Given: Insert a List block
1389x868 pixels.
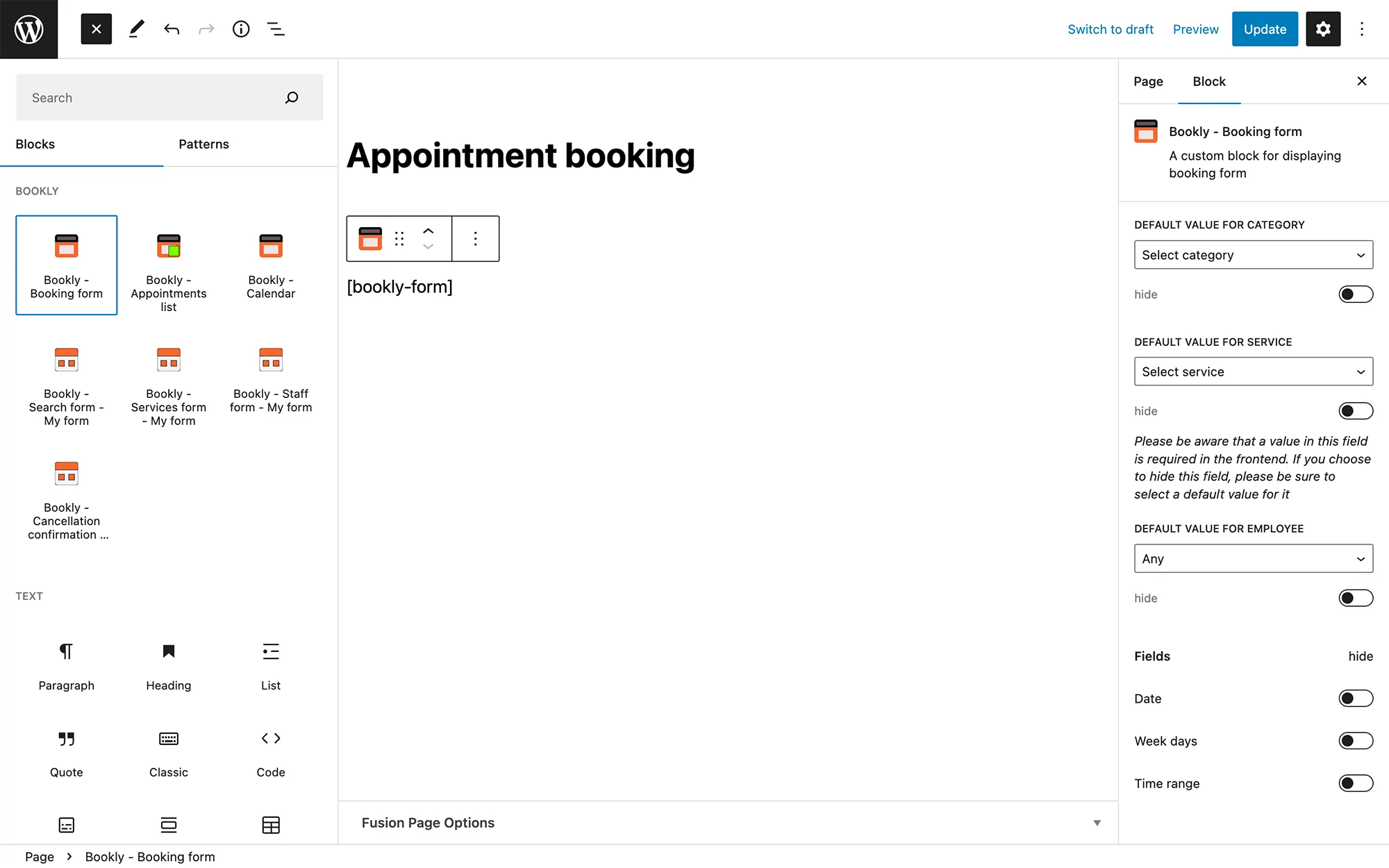Looking at the screenshot, I should coord(271,665).
